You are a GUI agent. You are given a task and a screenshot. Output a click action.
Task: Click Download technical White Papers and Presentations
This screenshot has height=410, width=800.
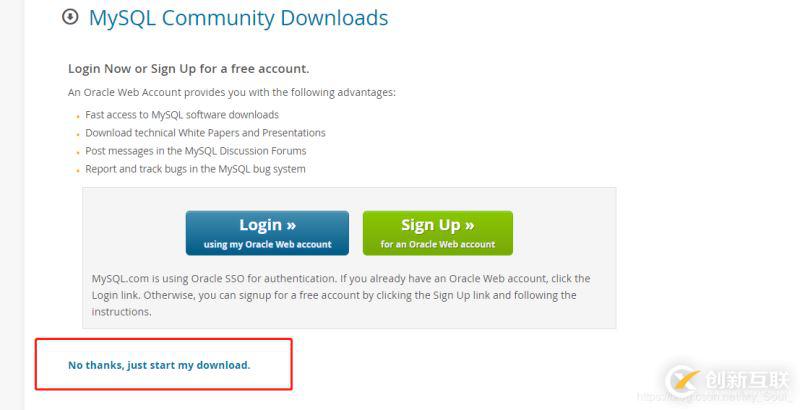pyautogui.click(x=205, y=133)
